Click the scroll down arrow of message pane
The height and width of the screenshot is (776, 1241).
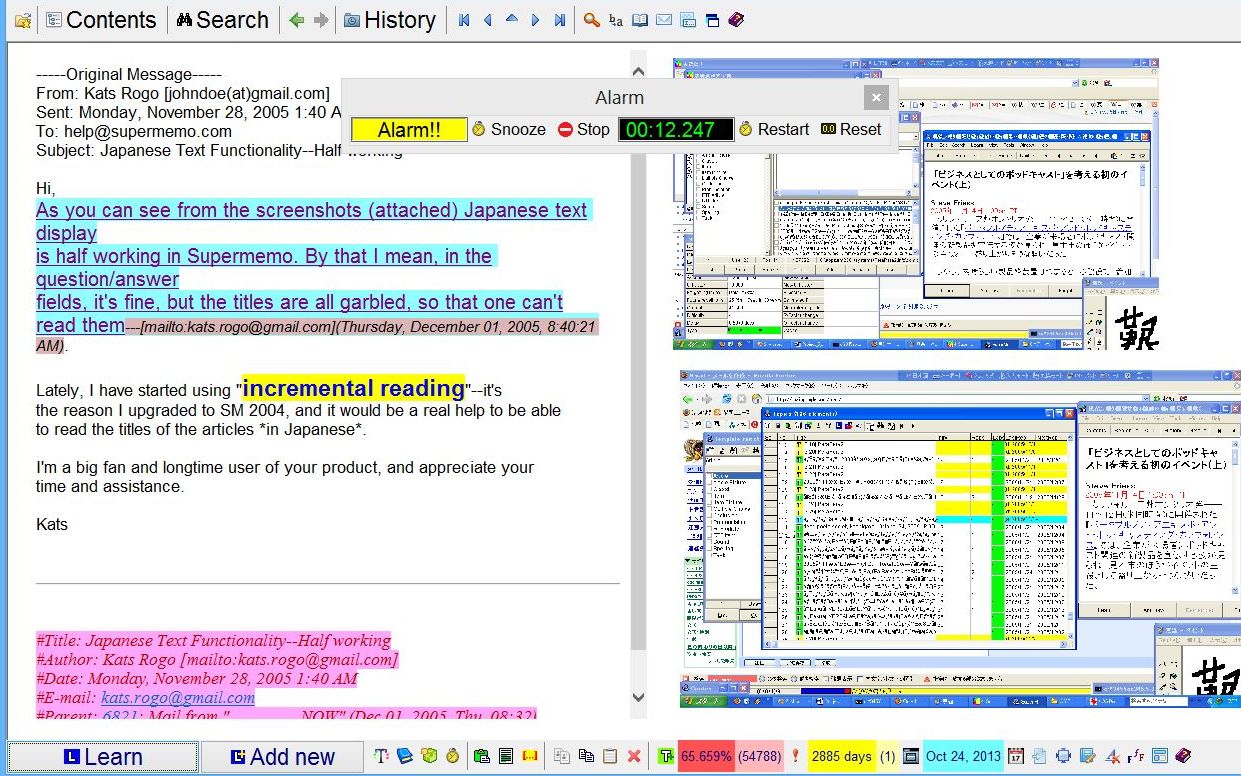coord(638,698)
